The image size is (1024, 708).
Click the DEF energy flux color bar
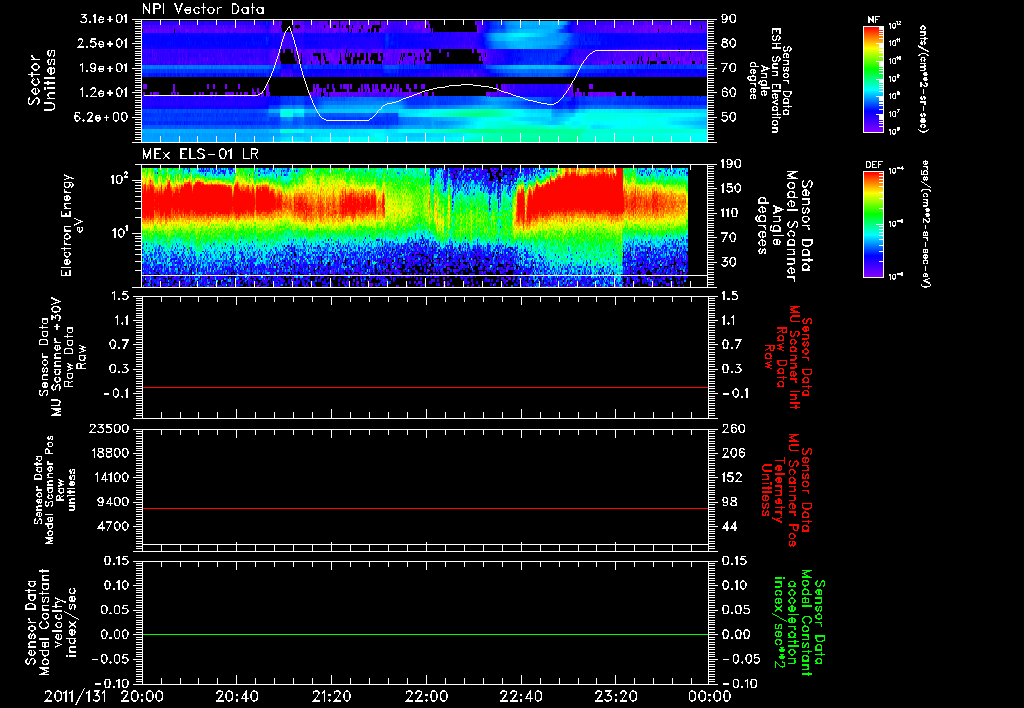(x=873, y=223)
